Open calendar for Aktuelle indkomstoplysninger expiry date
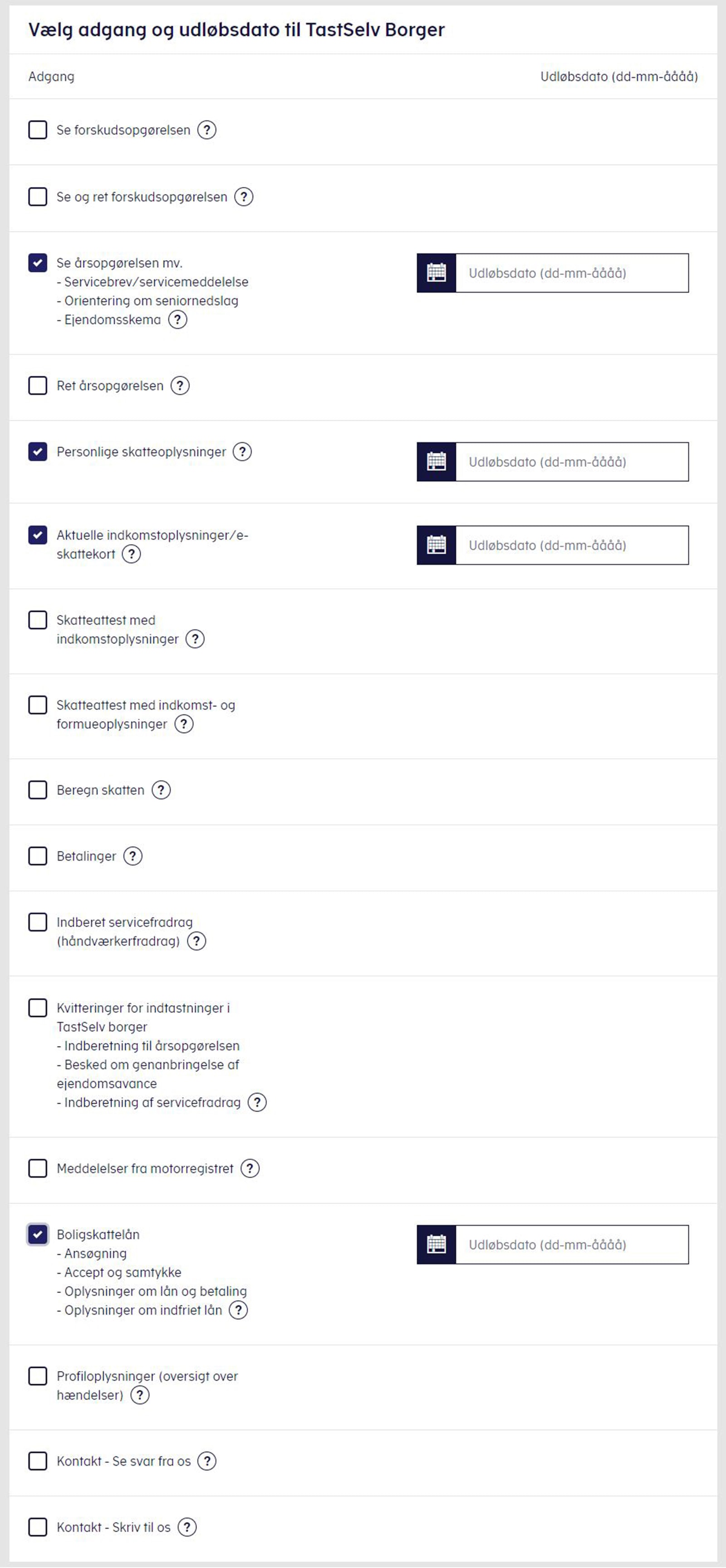Viewport: 726px width, 1568px height. click(437, 545)
